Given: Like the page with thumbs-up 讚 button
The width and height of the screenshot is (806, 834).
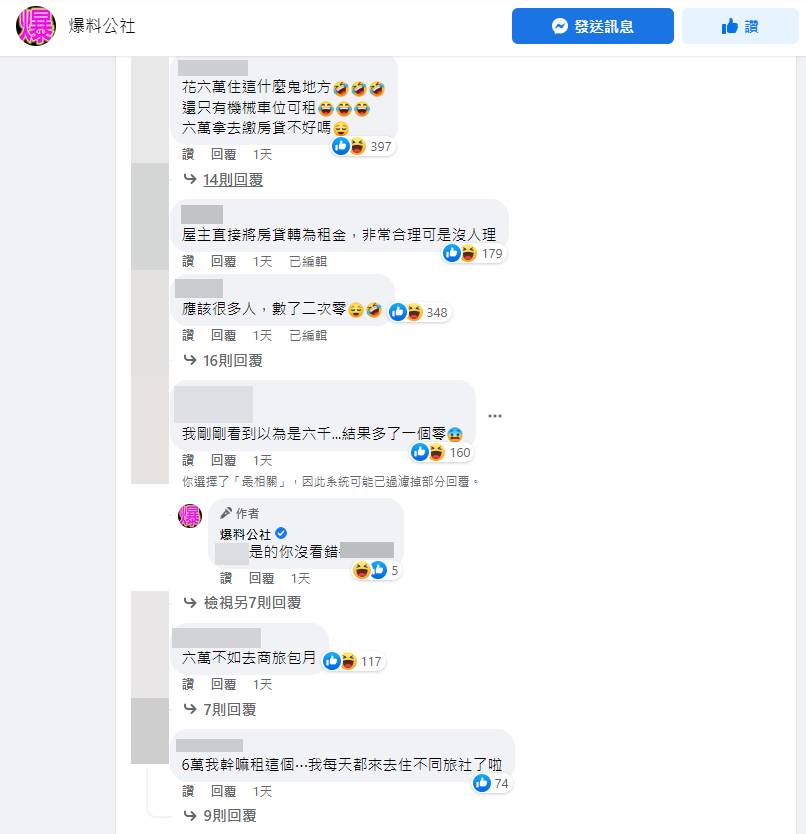Looking at the screenshot, I should (740, 26).
